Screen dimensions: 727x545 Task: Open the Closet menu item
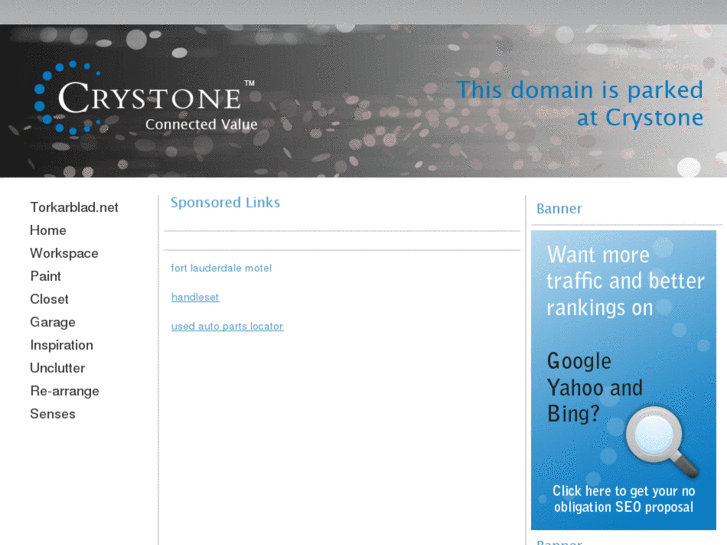click(x=49, y=299)
